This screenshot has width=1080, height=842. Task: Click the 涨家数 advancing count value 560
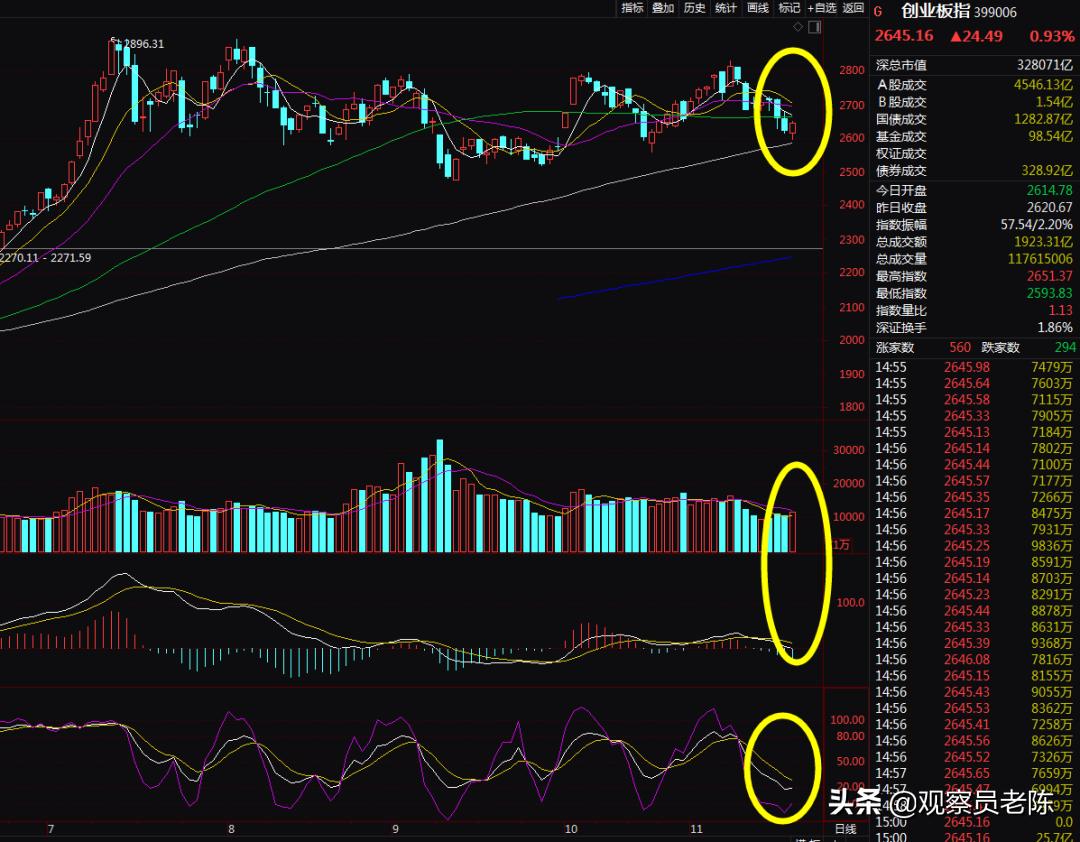[x=960, y=347]
